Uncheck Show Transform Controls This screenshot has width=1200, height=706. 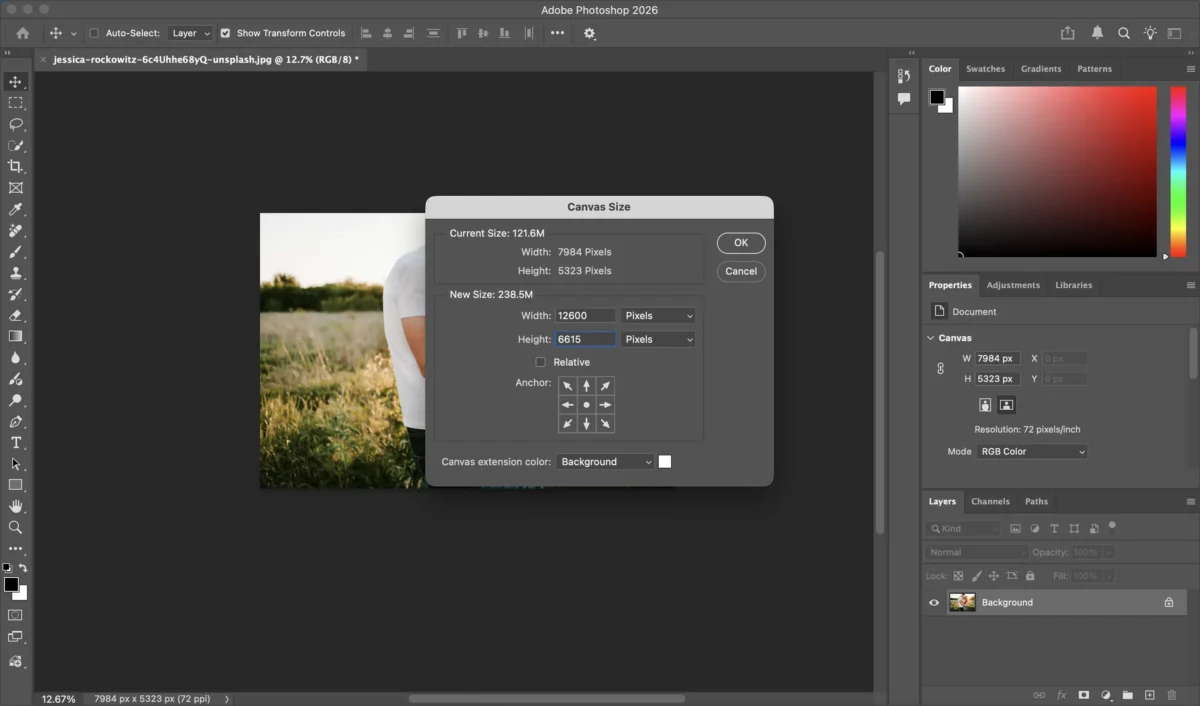click(x=225, y=33)
